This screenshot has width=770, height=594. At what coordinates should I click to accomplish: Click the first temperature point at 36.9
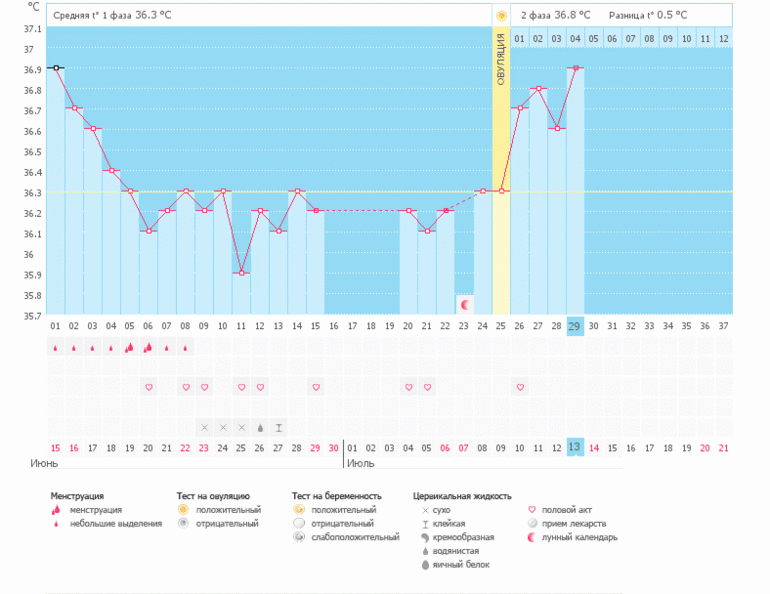(x=56, y=68)
